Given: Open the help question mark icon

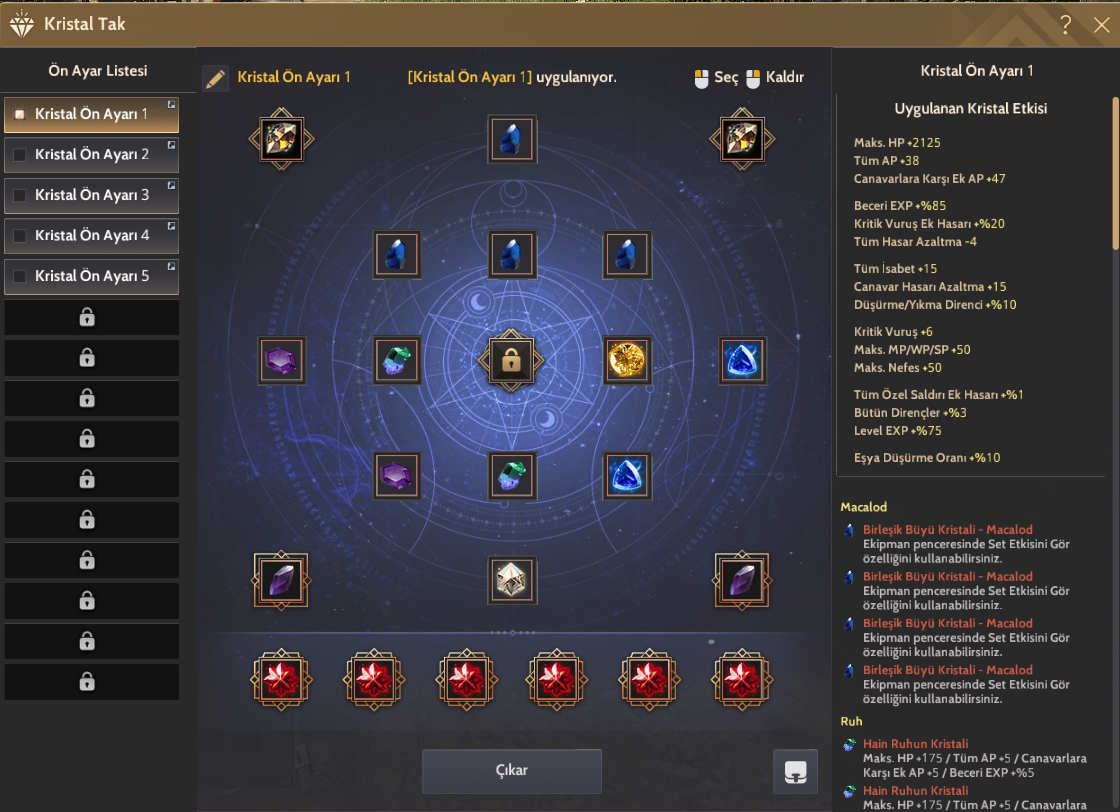Looking at the screenshot, I should pos(1065,24).
